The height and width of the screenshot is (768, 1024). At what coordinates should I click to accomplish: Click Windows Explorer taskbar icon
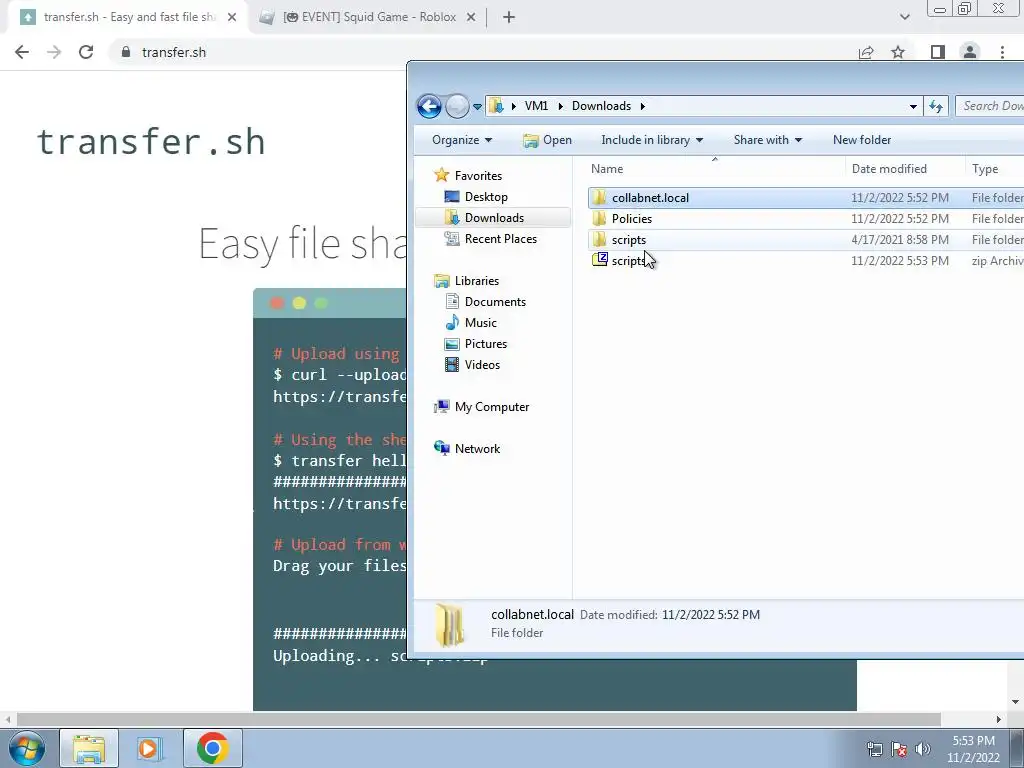89,748
